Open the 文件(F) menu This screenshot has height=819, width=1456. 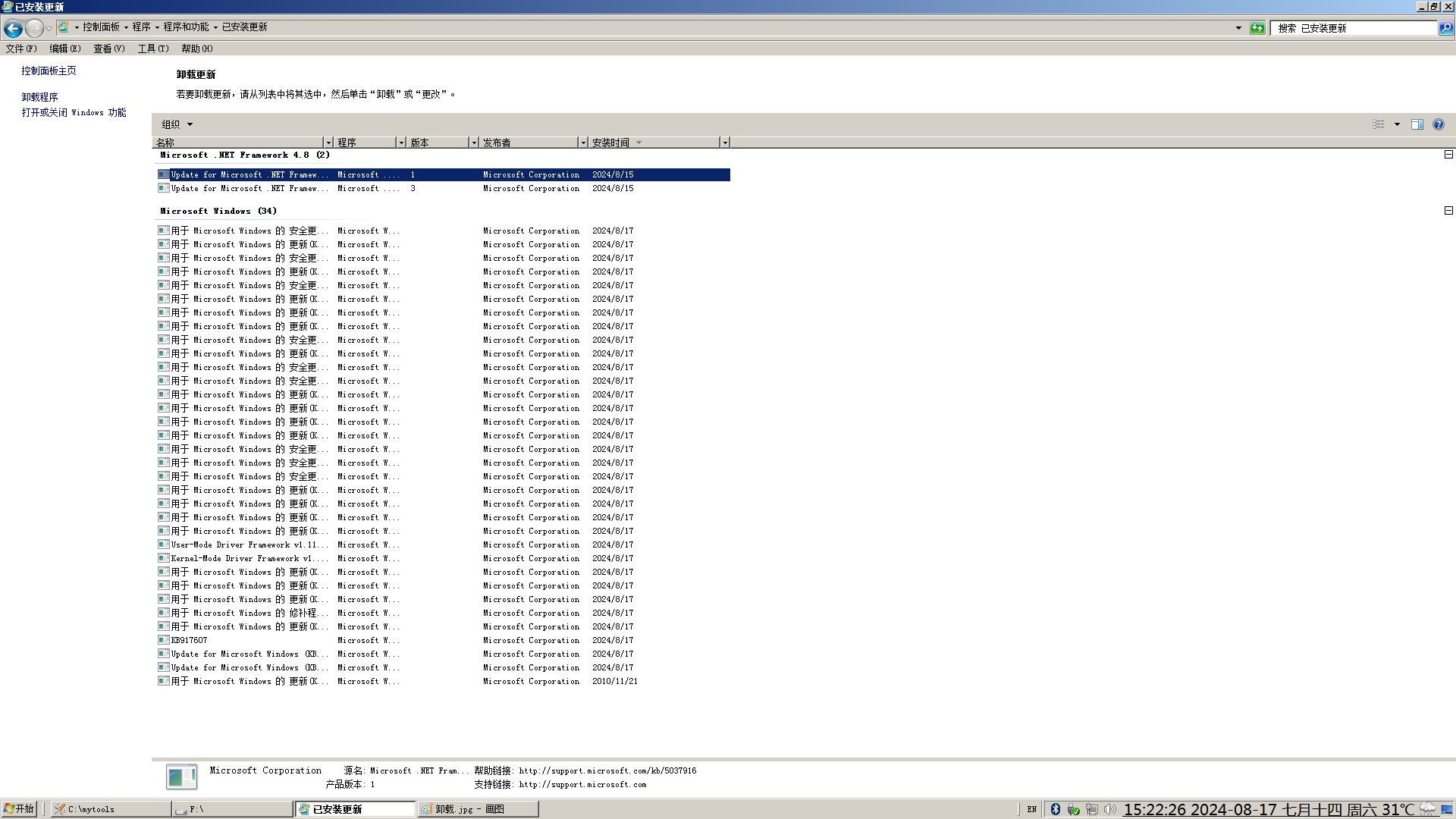pos(21,49)
